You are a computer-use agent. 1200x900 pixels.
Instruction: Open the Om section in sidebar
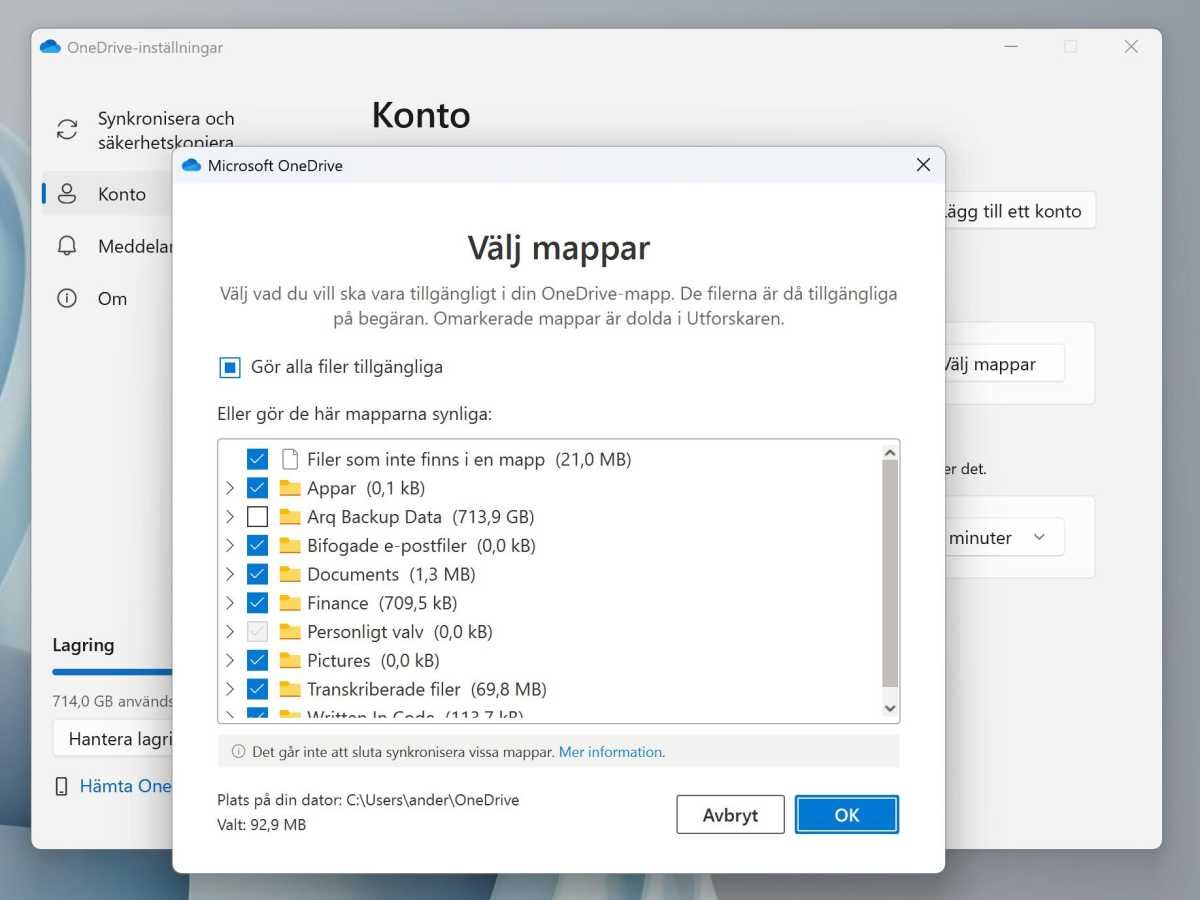click(x=113, y=298)
